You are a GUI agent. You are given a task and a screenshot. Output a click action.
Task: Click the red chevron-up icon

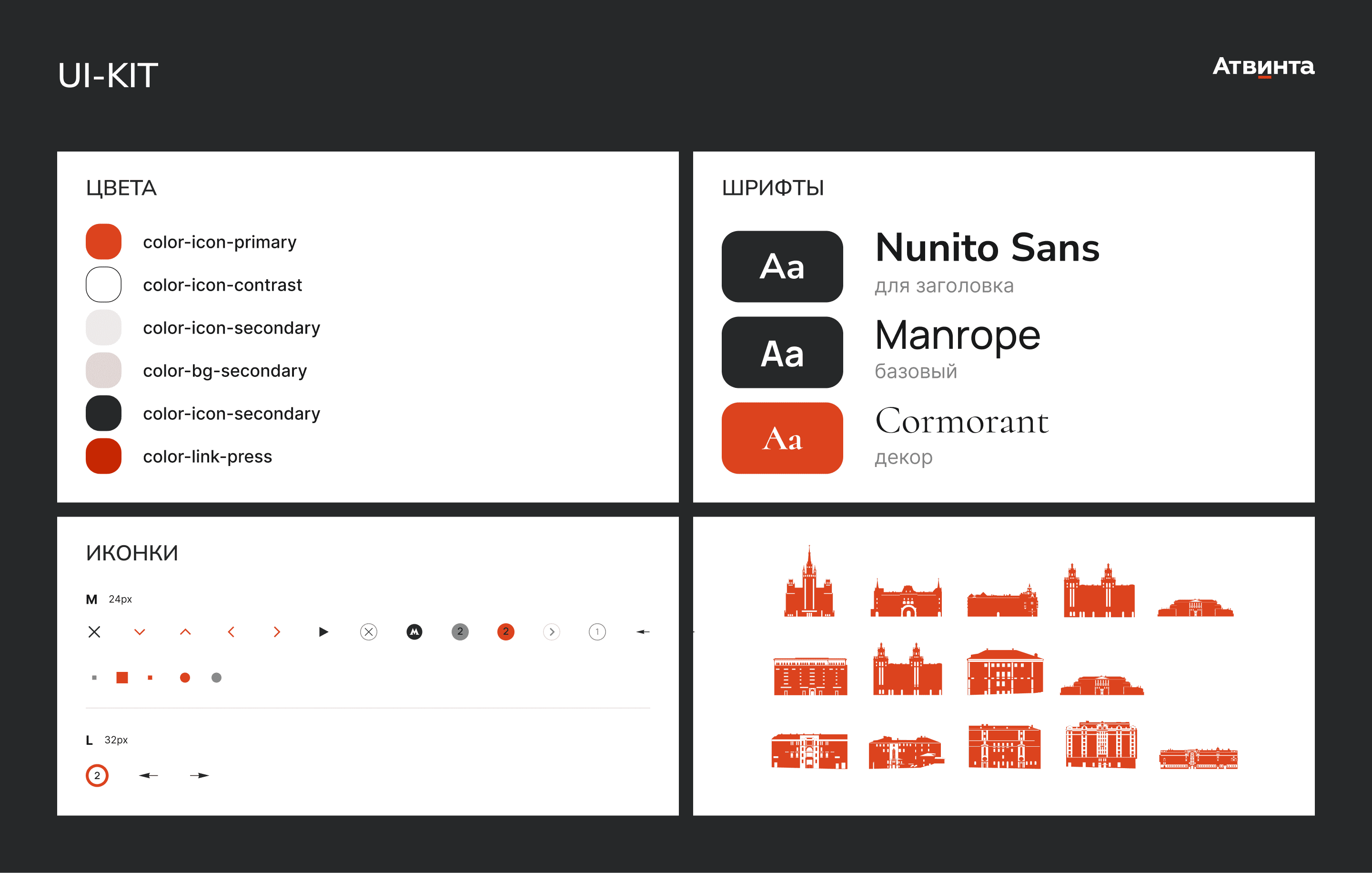(185, 631)
